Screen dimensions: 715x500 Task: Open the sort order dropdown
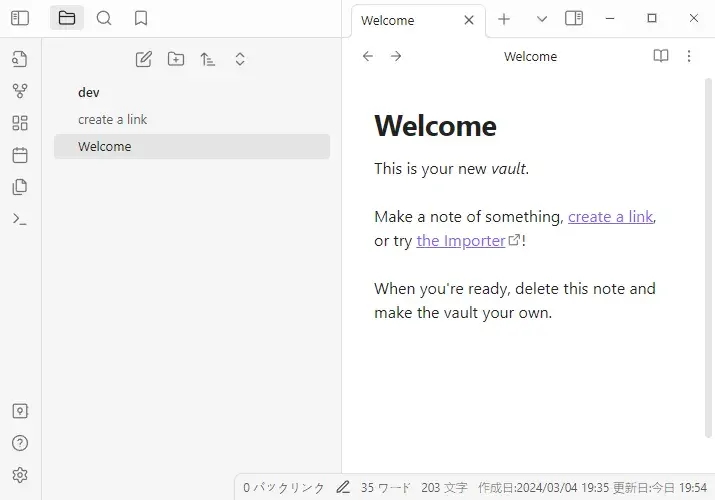[x=208, y=59]
